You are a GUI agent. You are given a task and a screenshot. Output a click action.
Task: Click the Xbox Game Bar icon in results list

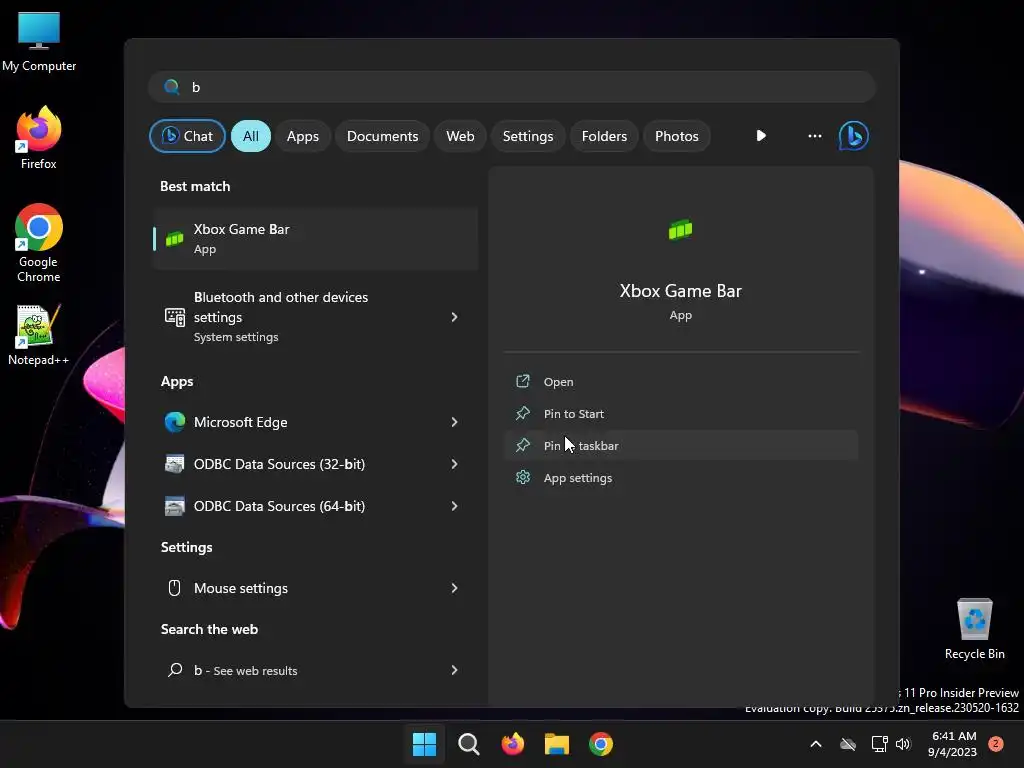pyautogui.click(x=174, y=239)
